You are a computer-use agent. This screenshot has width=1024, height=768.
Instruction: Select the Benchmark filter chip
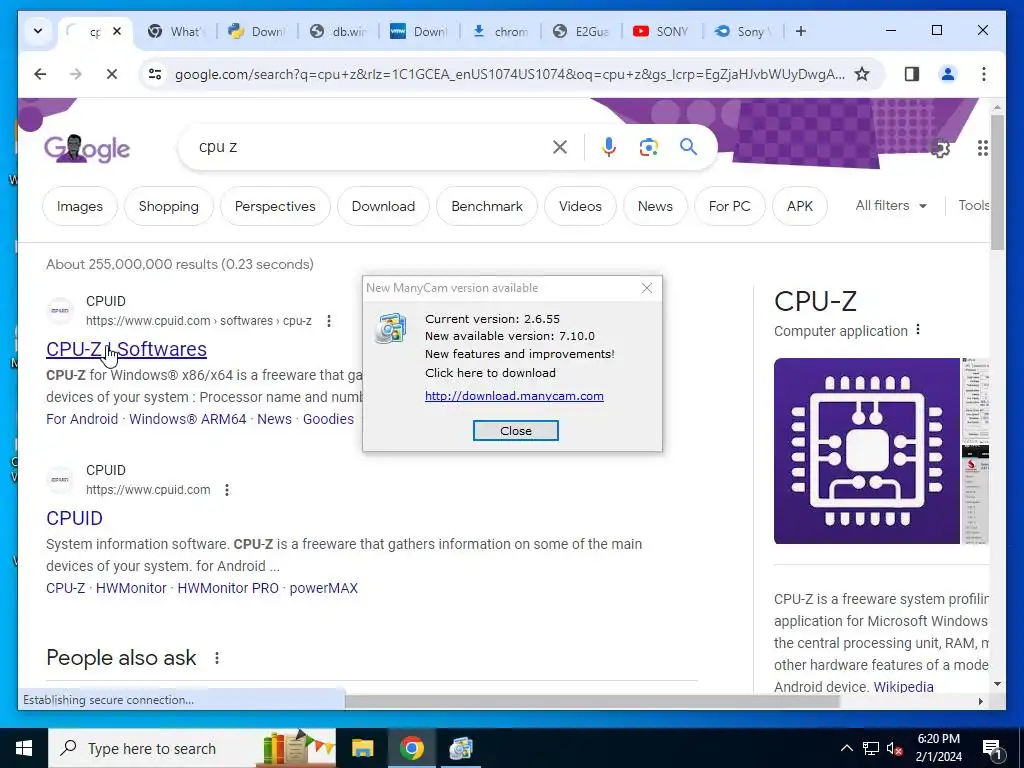[487, 206]
